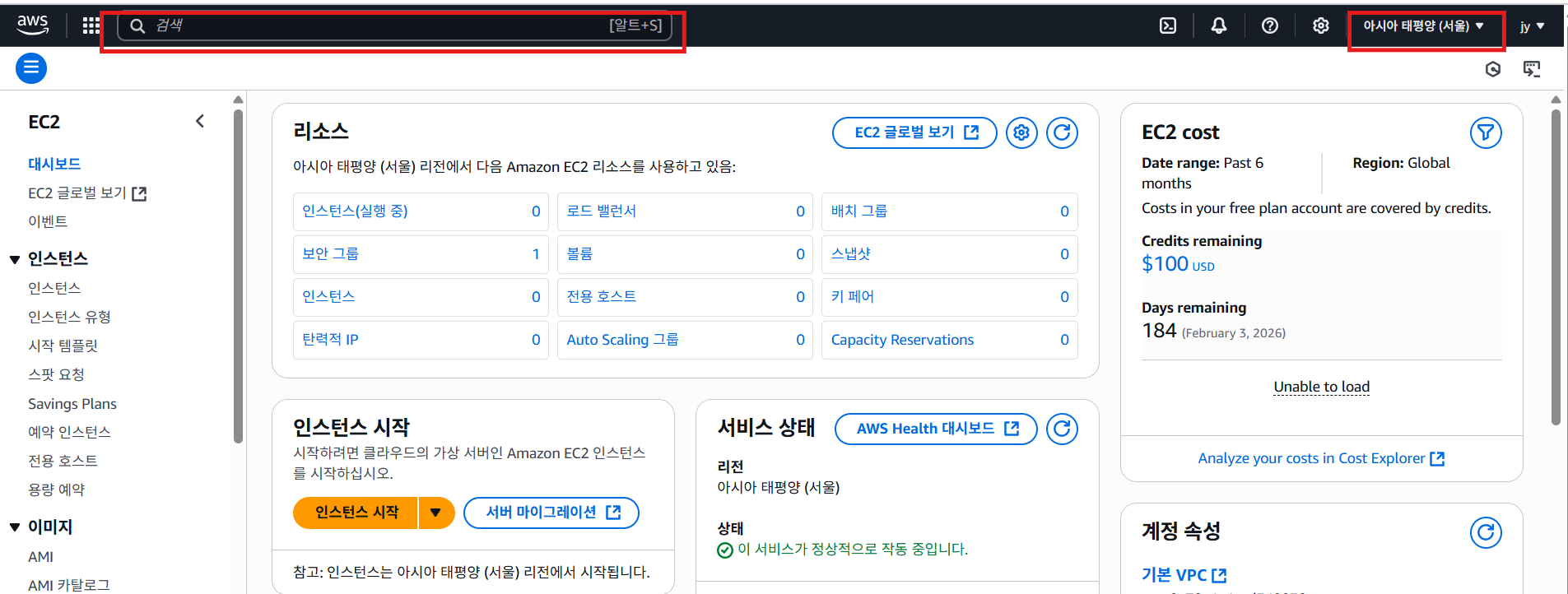Open 전용 호스트 in the sidebar
The image size is (1568, 594).
point(63,461)
